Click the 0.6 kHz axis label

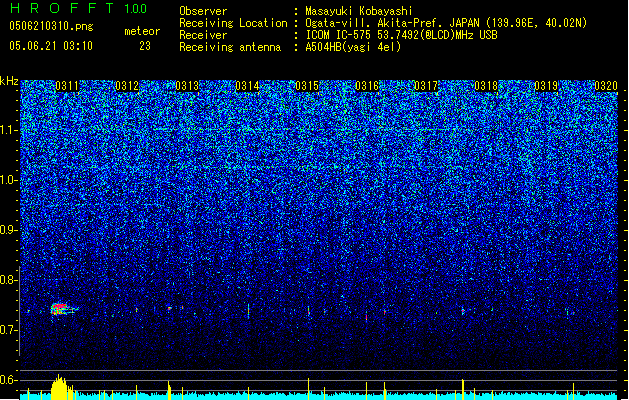click(x=9, y=380)
